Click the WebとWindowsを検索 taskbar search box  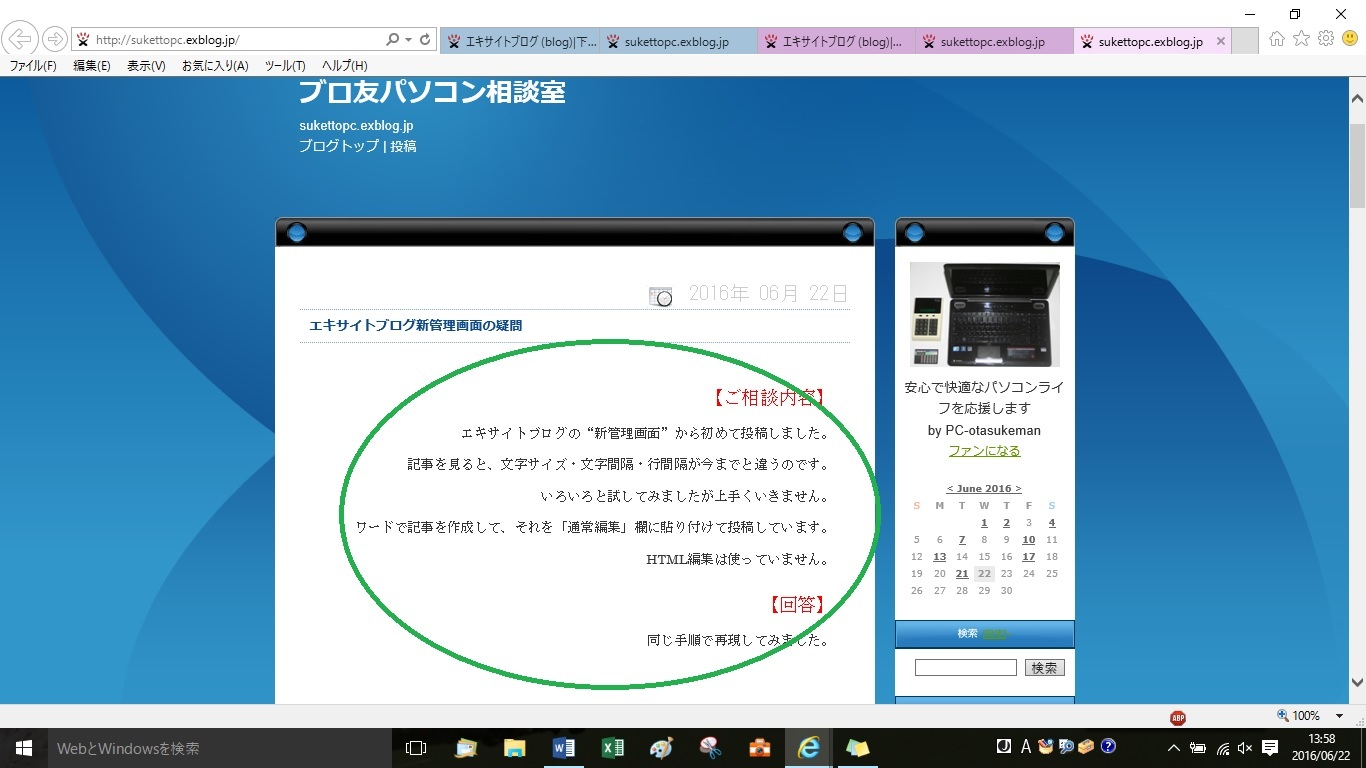pos(218,748)
